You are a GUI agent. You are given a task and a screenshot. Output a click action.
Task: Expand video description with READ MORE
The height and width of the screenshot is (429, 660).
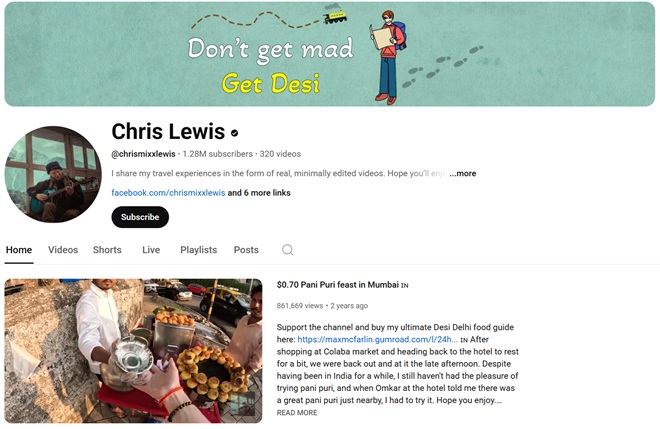[x=297, y=413]
